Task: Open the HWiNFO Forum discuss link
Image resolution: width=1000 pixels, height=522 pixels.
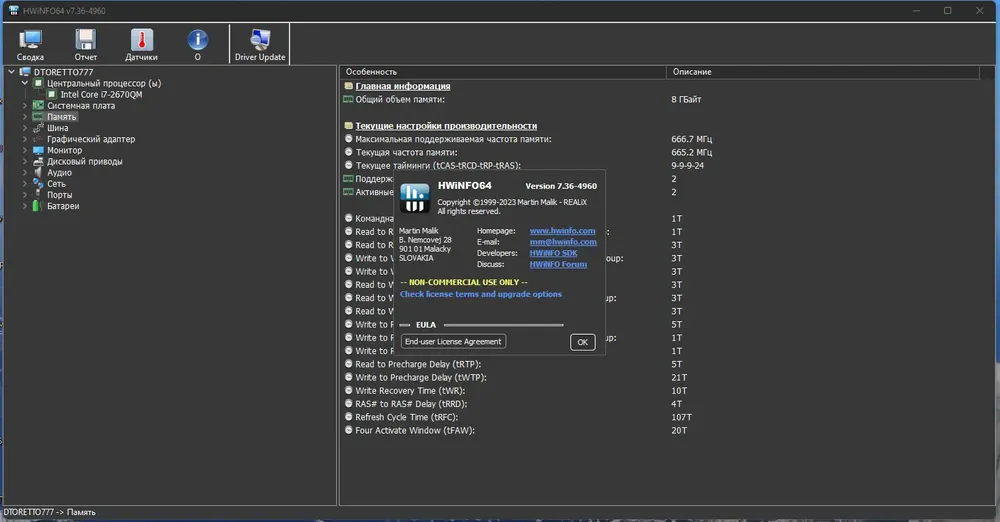Action: (x=558, y=264)
